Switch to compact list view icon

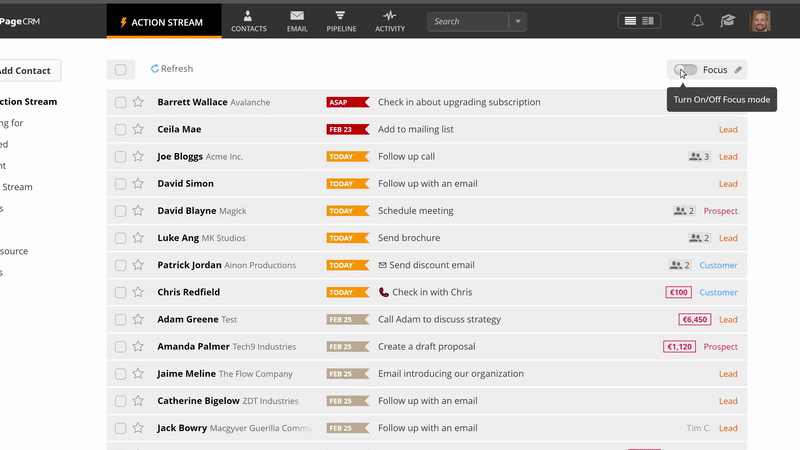coord(630,21)
